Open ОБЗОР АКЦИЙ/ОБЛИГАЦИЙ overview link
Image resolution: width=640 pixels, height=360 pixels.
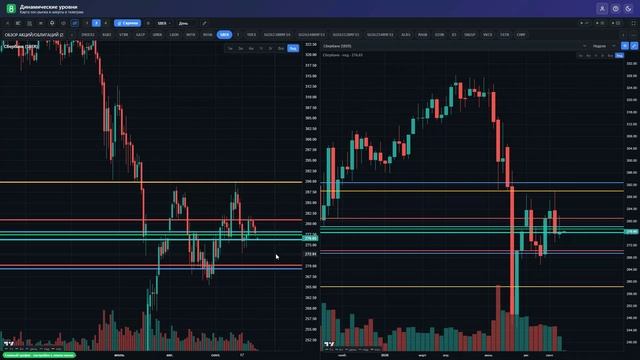tap(34, 35)
